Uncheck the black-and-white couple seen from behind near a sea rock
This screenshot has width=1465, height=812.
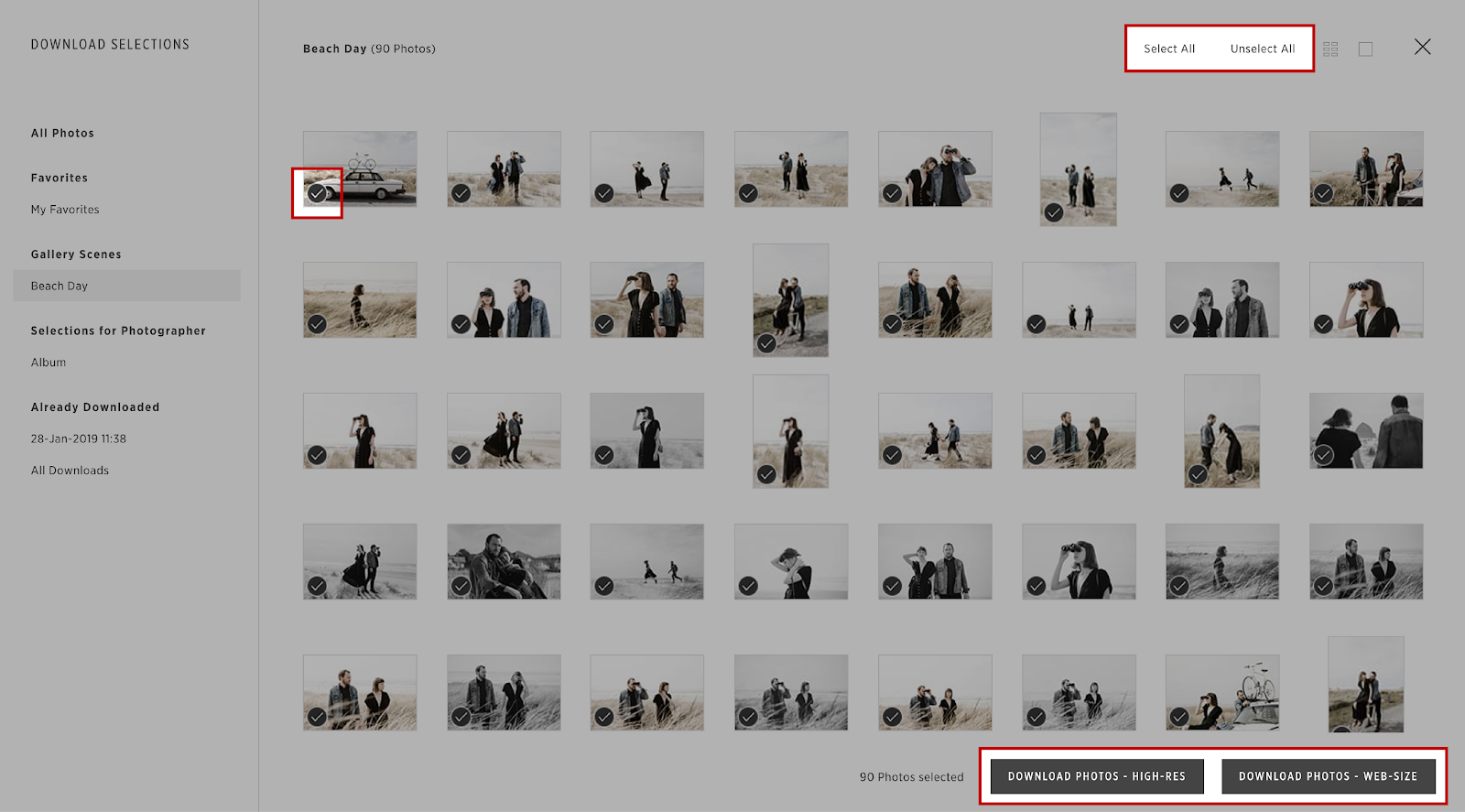click(1323, 455)
